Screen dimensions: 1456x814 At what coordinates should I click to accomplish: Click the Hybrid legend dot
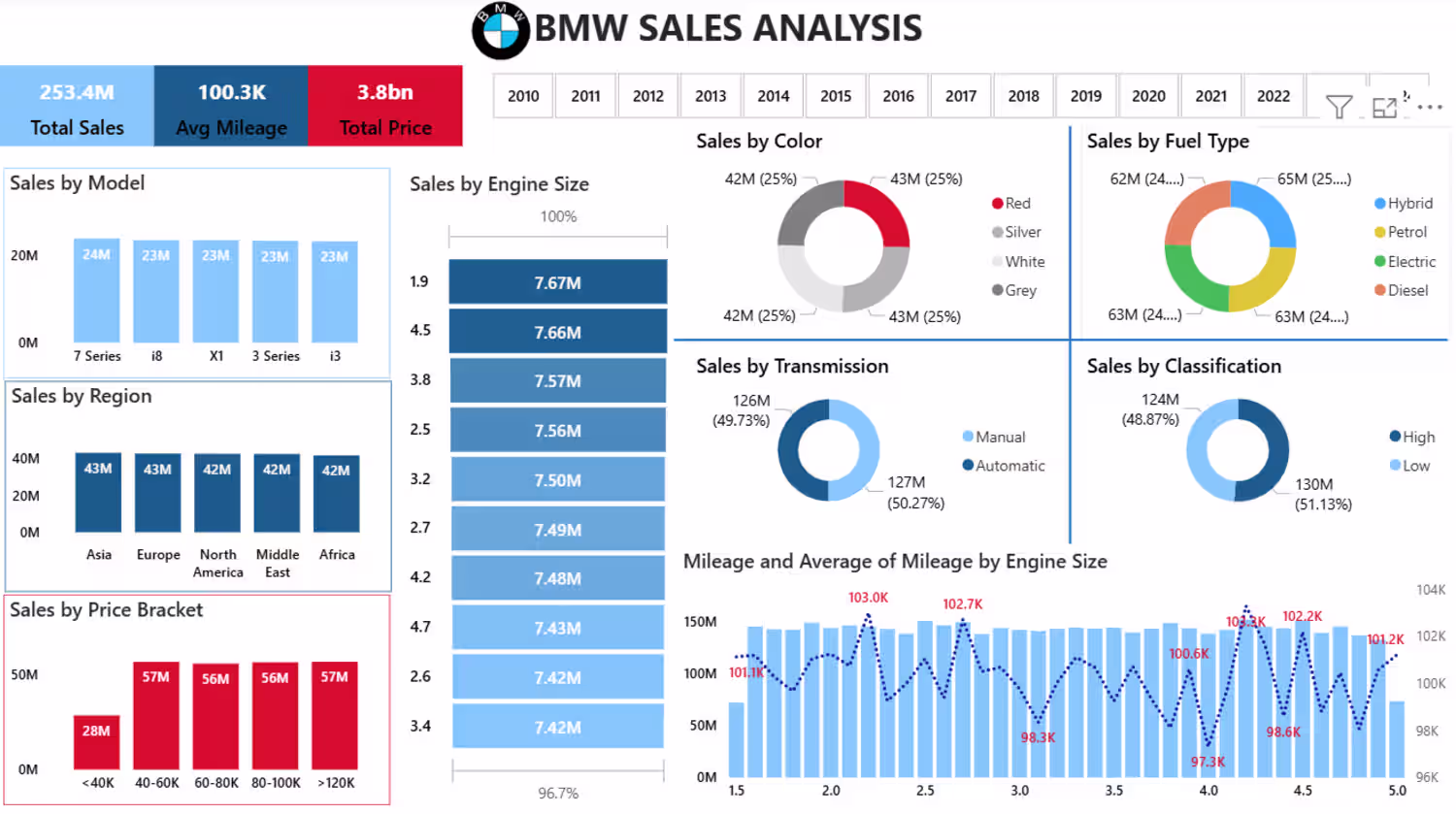(1379, 204)
